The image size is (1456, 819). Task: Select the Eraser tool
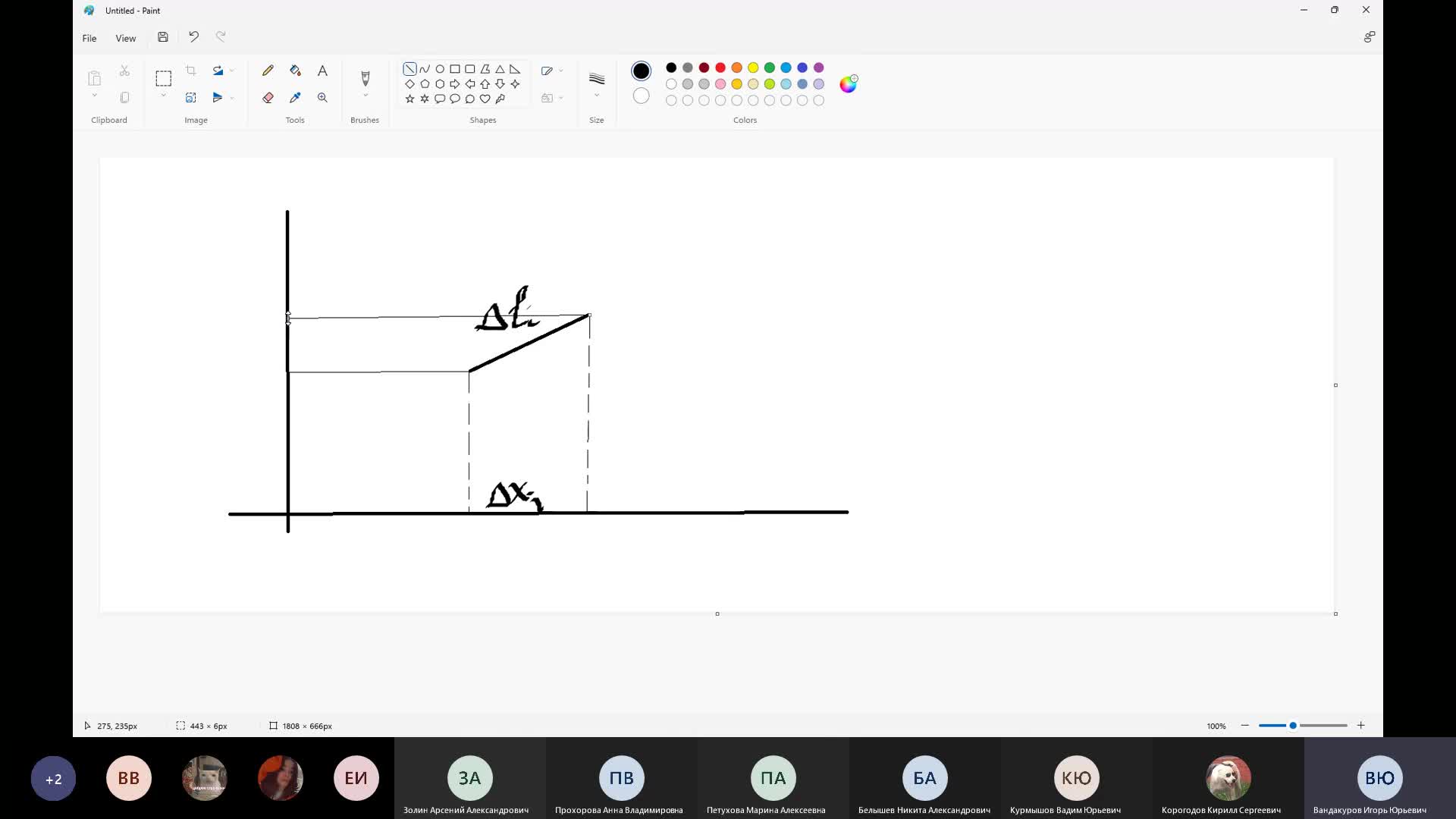tap(268, 98)
